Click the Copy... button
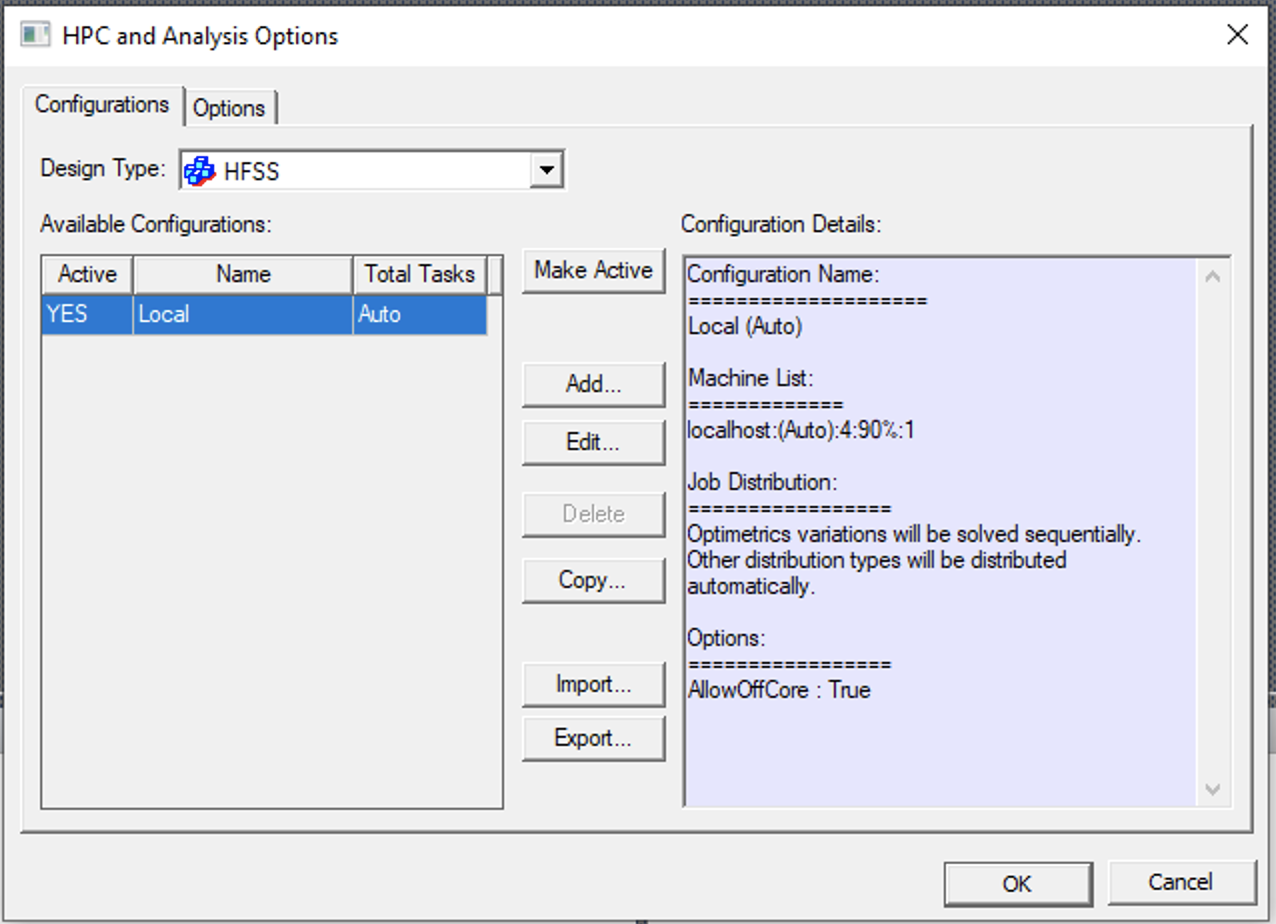Image resolution: width=1276 pixels, height=924 pixels. pos(593,580)
